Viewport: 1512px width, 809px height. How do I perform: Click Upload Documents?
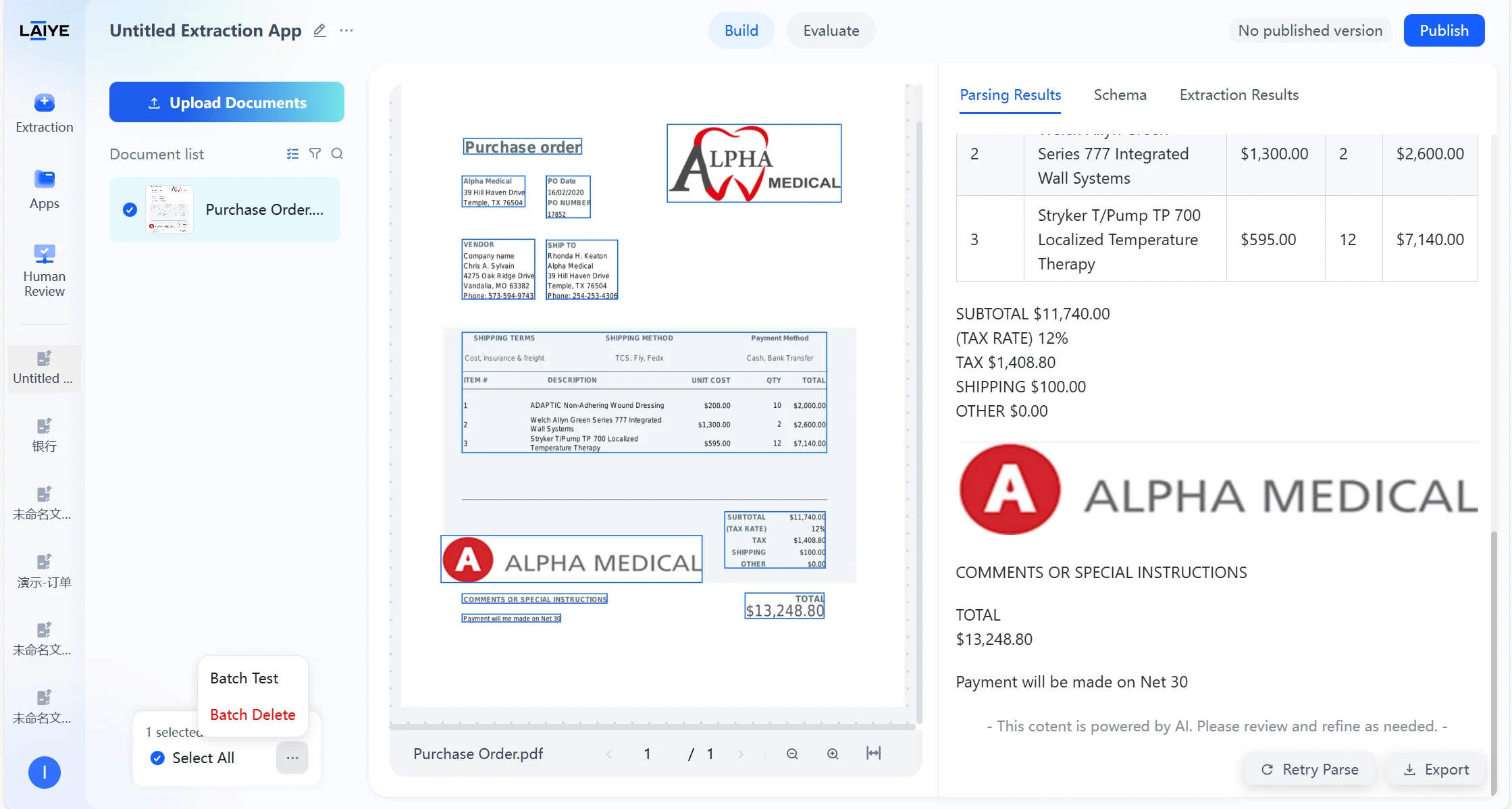coord(227,102)
